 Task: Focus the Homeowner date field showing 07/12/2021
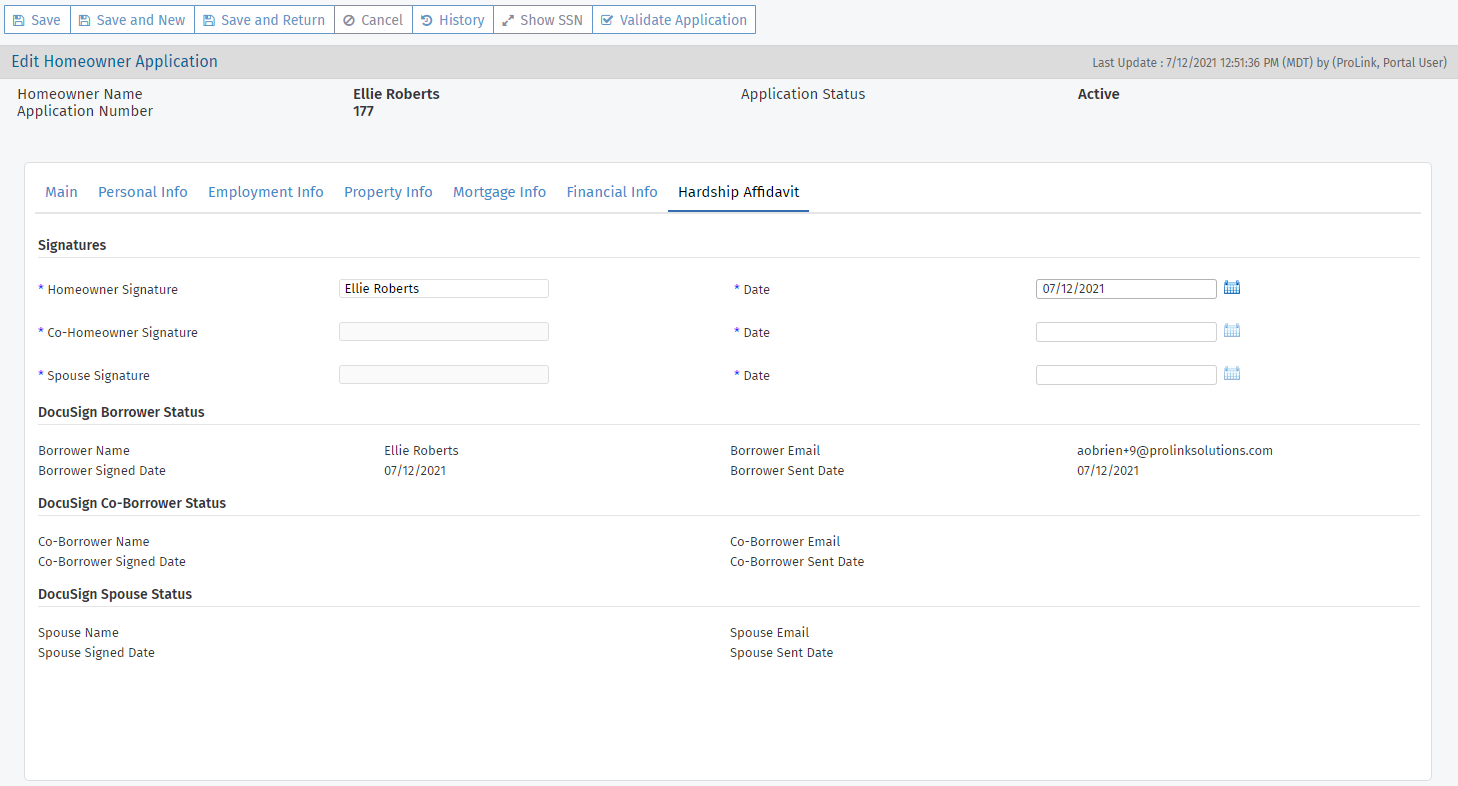[1125, 289]
